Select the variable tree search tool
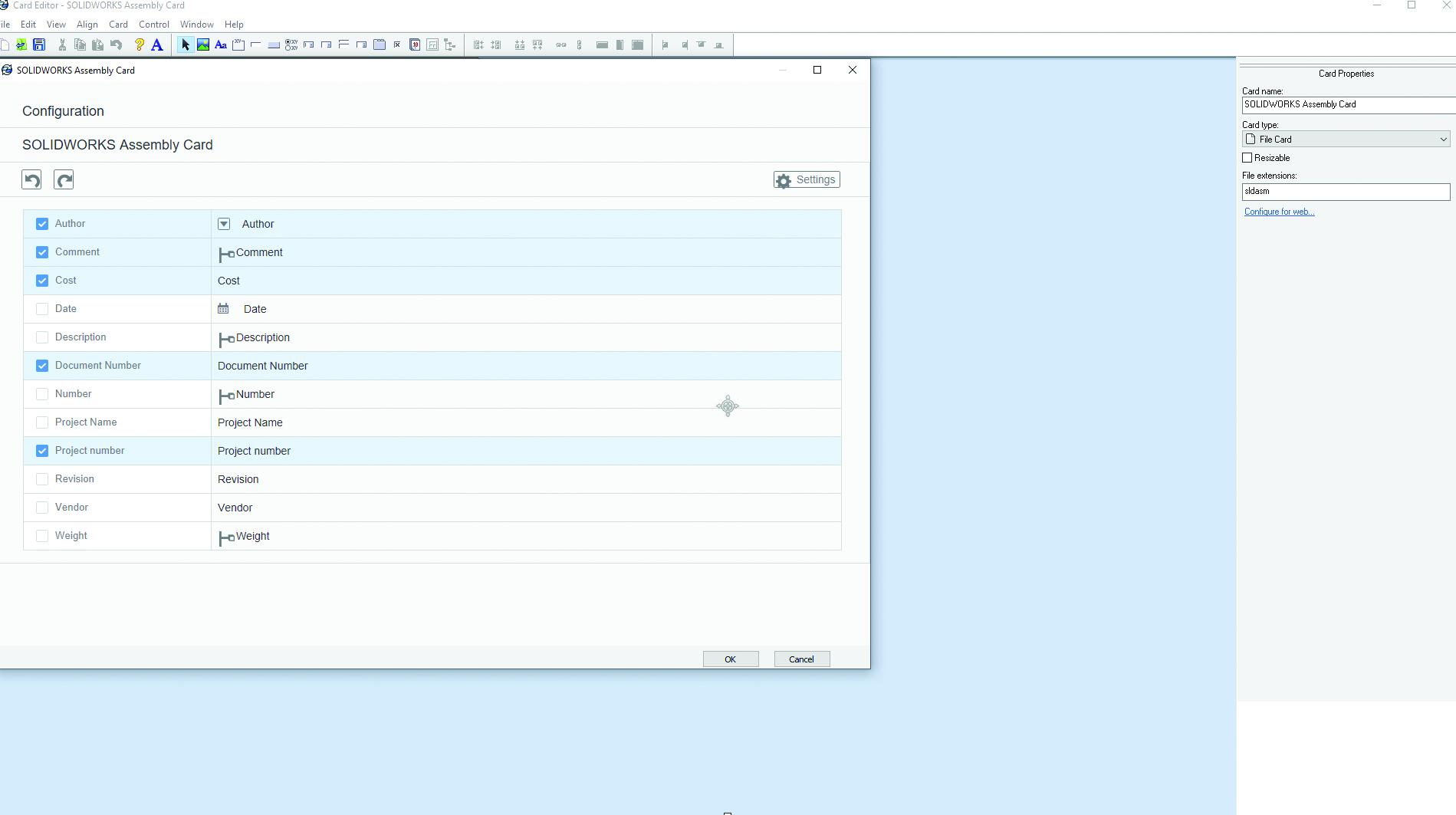 [x=450, y=44]
